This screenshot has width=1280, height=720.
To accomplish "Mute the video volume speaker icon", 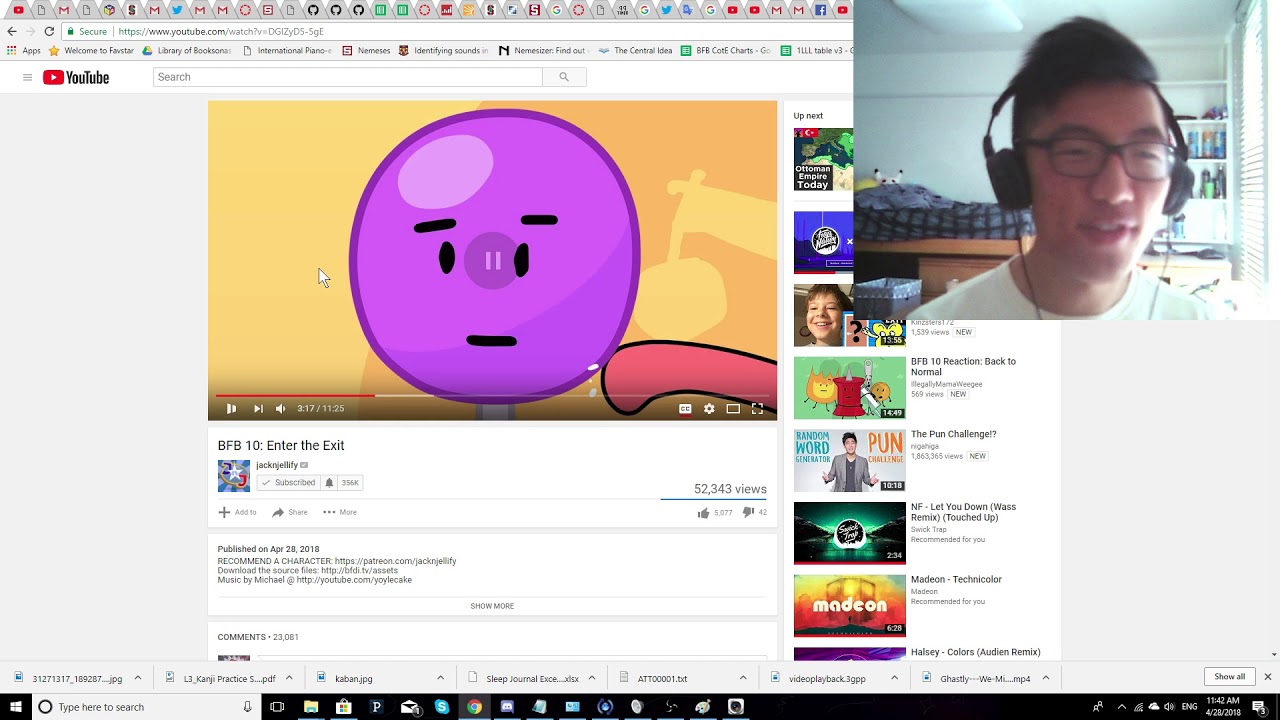I will [281, 408].
